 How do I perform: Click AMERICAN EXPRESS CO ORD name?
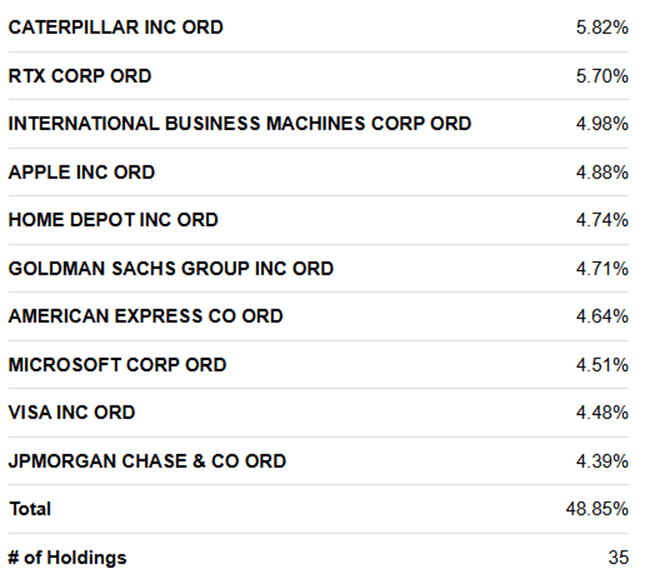coord(146,316)
